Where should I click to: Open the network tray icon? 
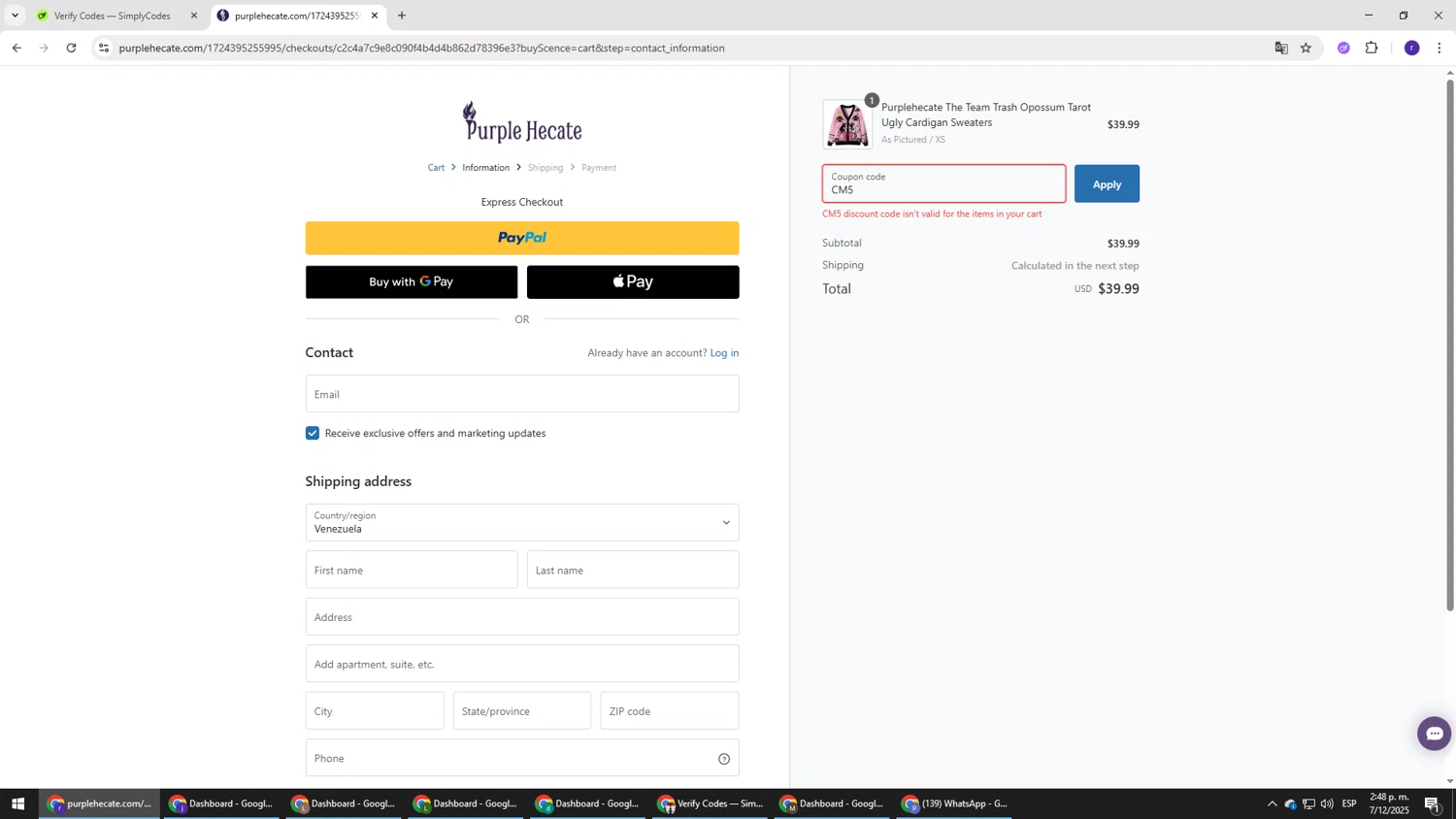click(1308, 803)
